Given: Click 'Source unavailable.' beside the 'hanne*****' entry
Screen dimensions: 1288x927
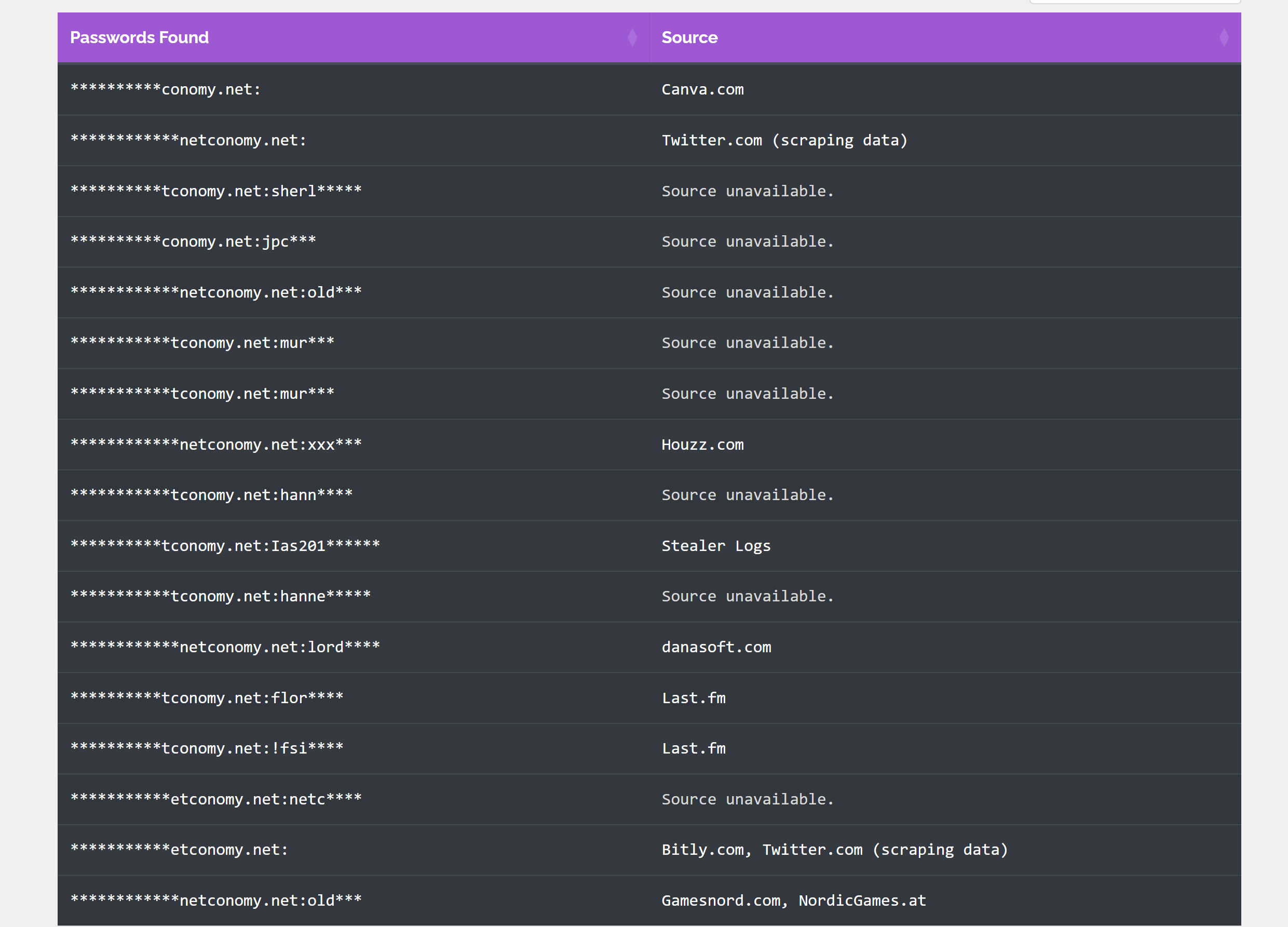Looking at the screenshot, I should [x=748, y=596].
